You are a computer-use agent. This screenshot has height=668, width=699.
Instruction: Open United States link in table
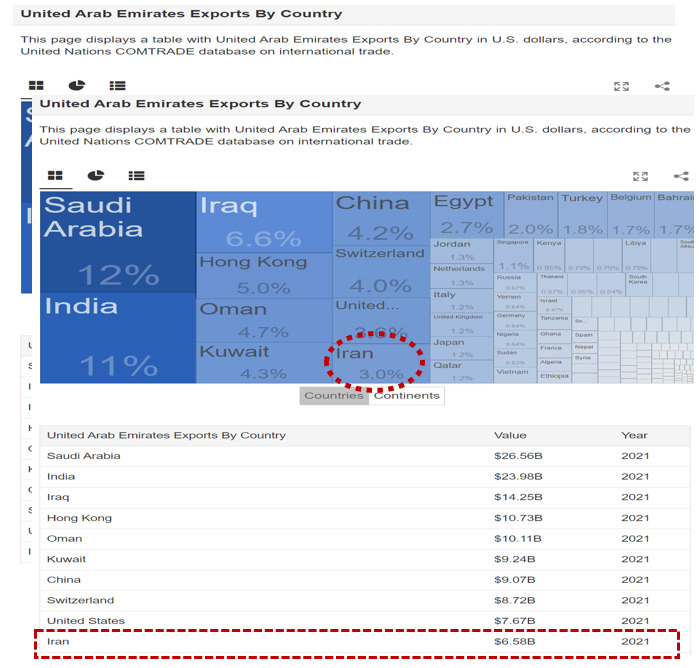[86, 621]
